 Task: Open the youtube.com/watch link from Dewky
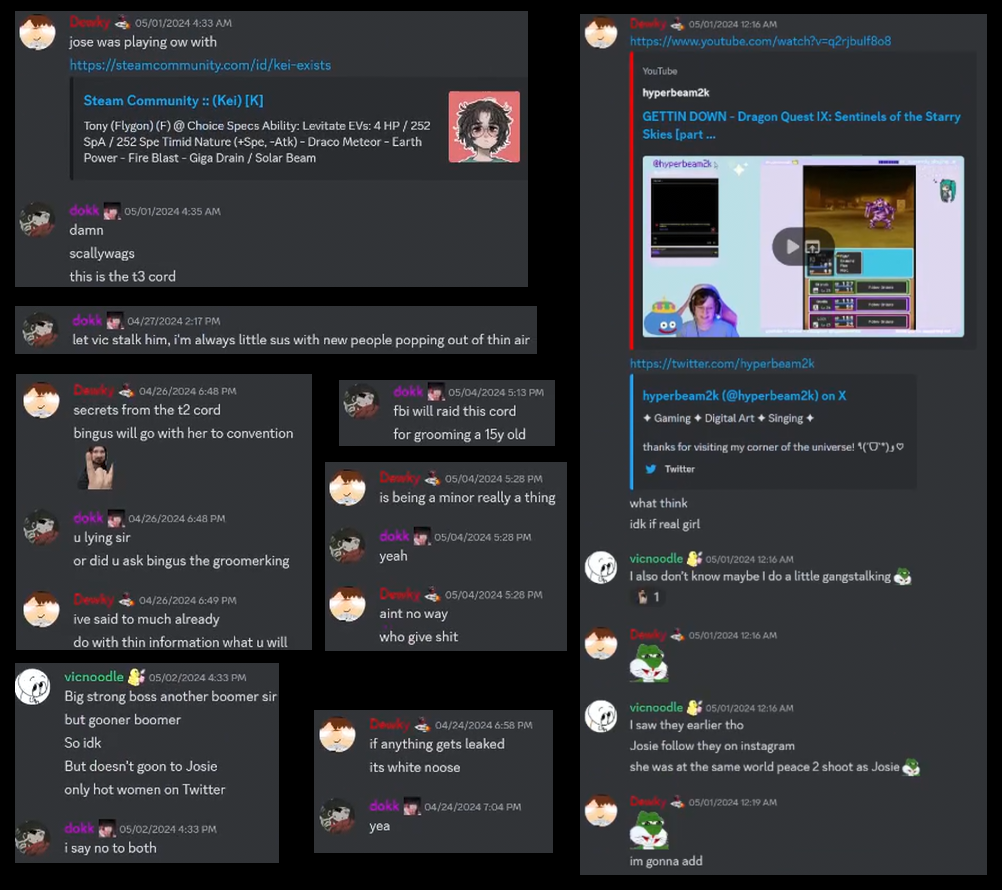[x=760, y=41]
